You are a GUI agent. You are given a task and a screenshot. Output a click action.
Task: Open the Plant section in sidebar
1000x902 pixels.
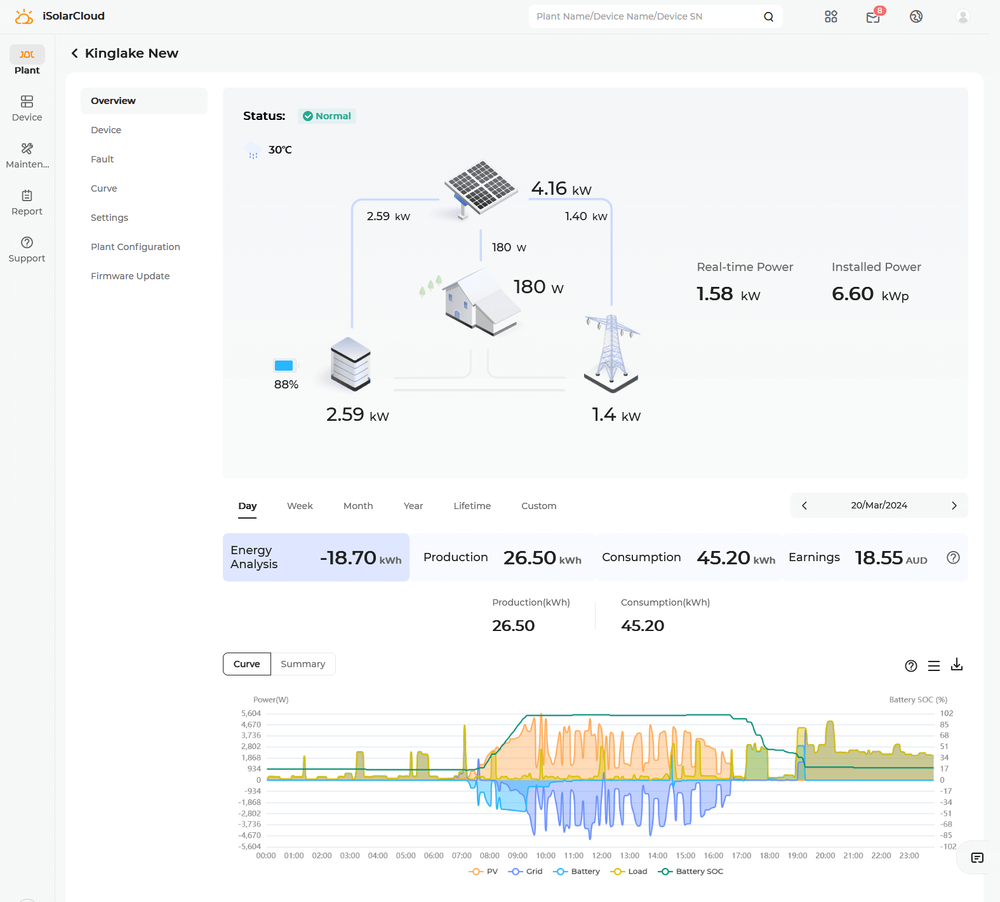[x=27, y=61]
